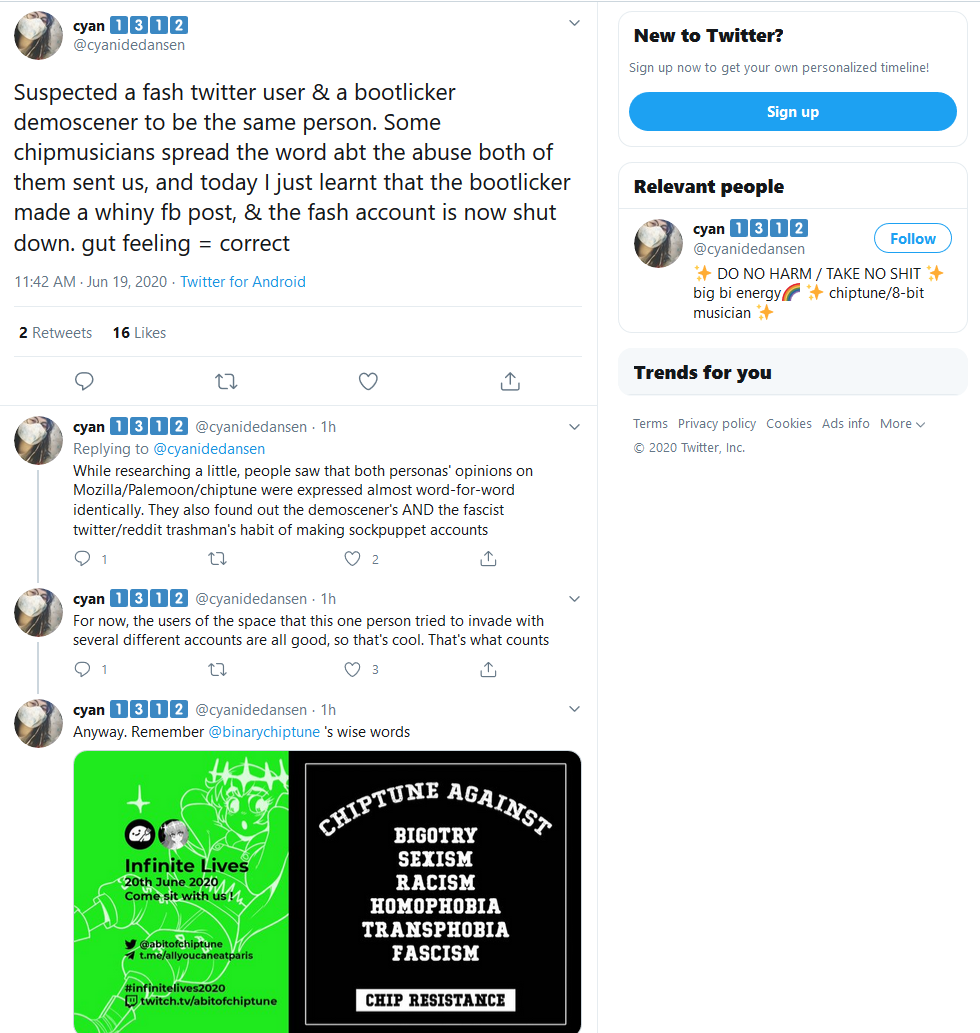View the 16 Likes list

139,333
